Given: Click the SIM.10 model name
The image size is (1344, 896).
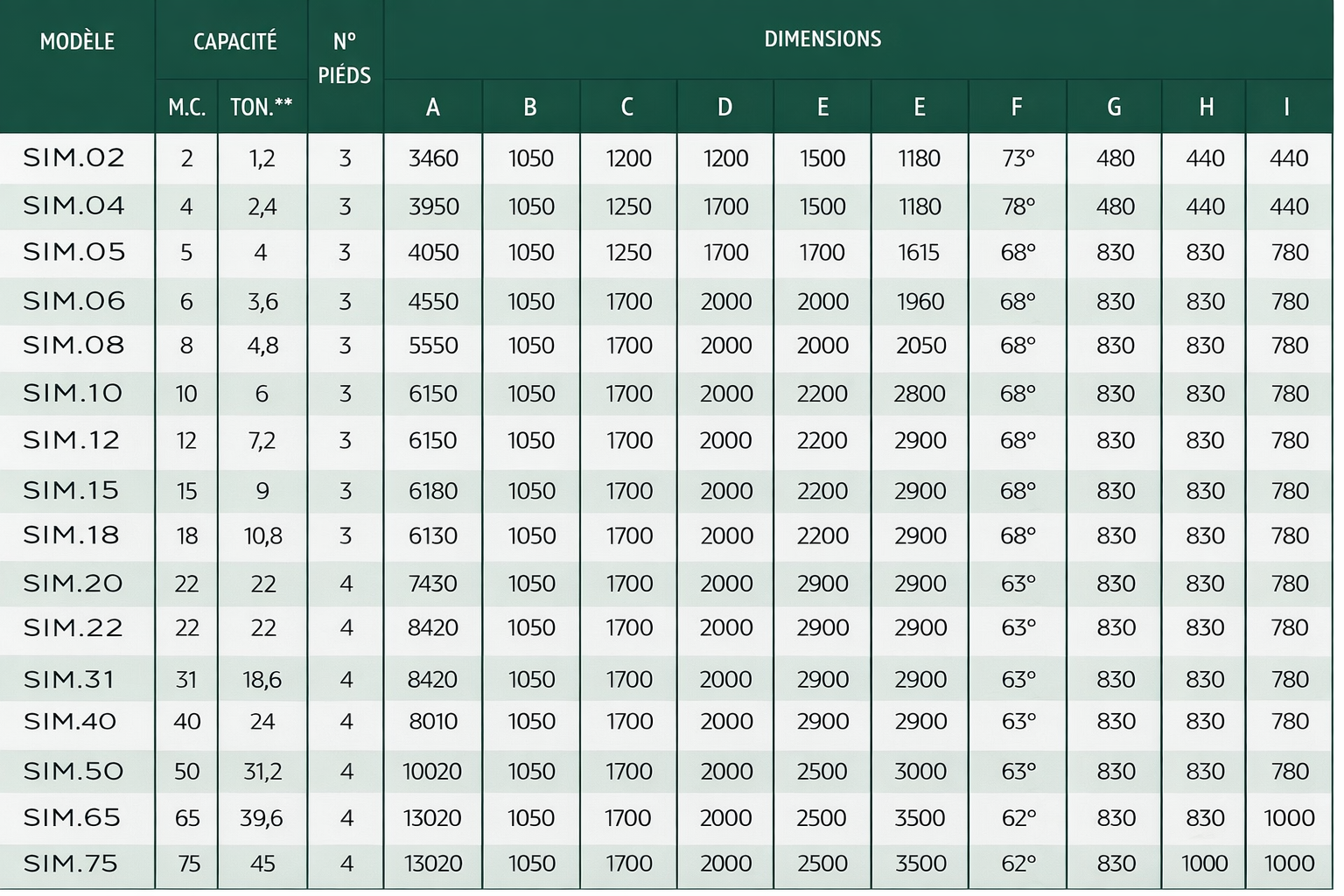Looking at the screenshot, I should 73,394.
